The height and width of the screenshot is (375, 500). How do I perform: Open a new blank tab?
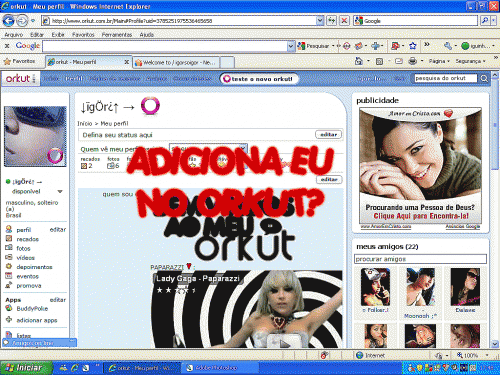pyautogui.click(x=227, y=62)
